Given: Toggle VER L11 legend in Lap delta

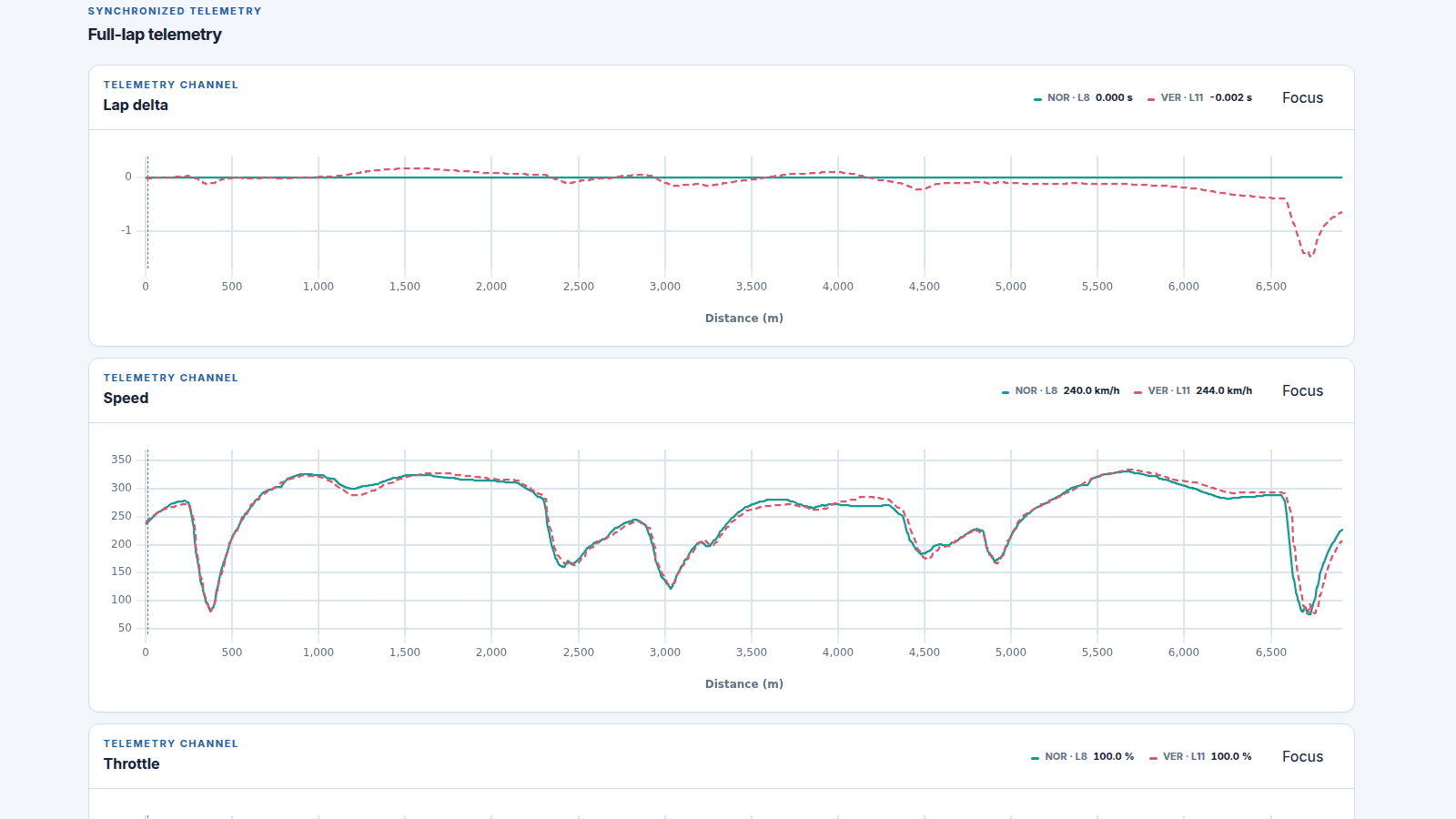Looking at the screenshot, I should 1199,97.
